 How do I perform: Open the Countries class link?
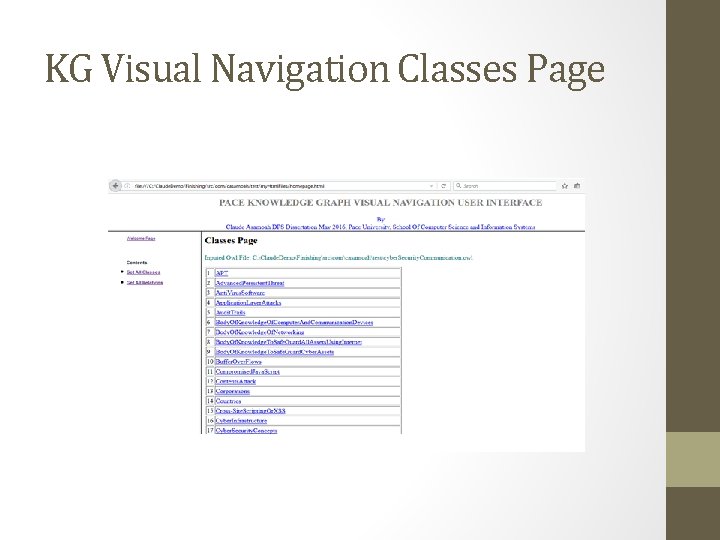pos(228,401)
